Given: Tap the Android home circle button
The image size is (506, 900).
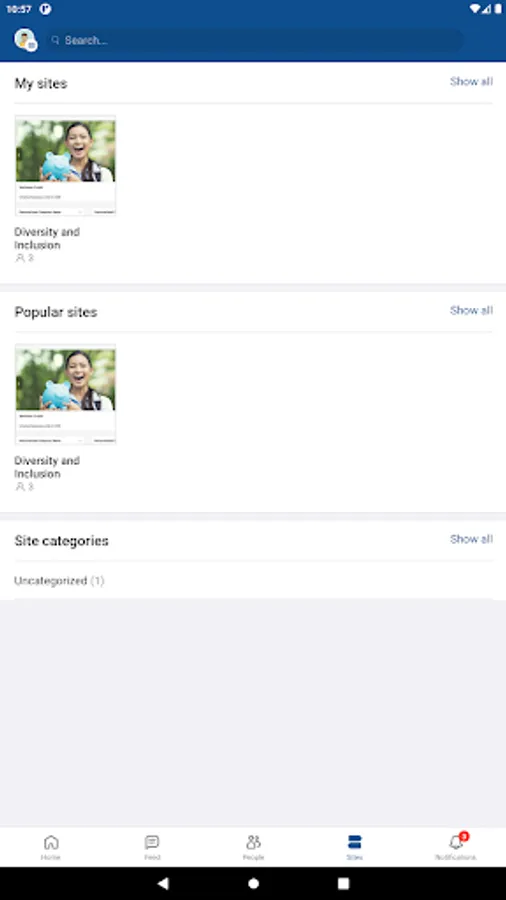Looking at the screenshot, I should [x=253, y=883].
